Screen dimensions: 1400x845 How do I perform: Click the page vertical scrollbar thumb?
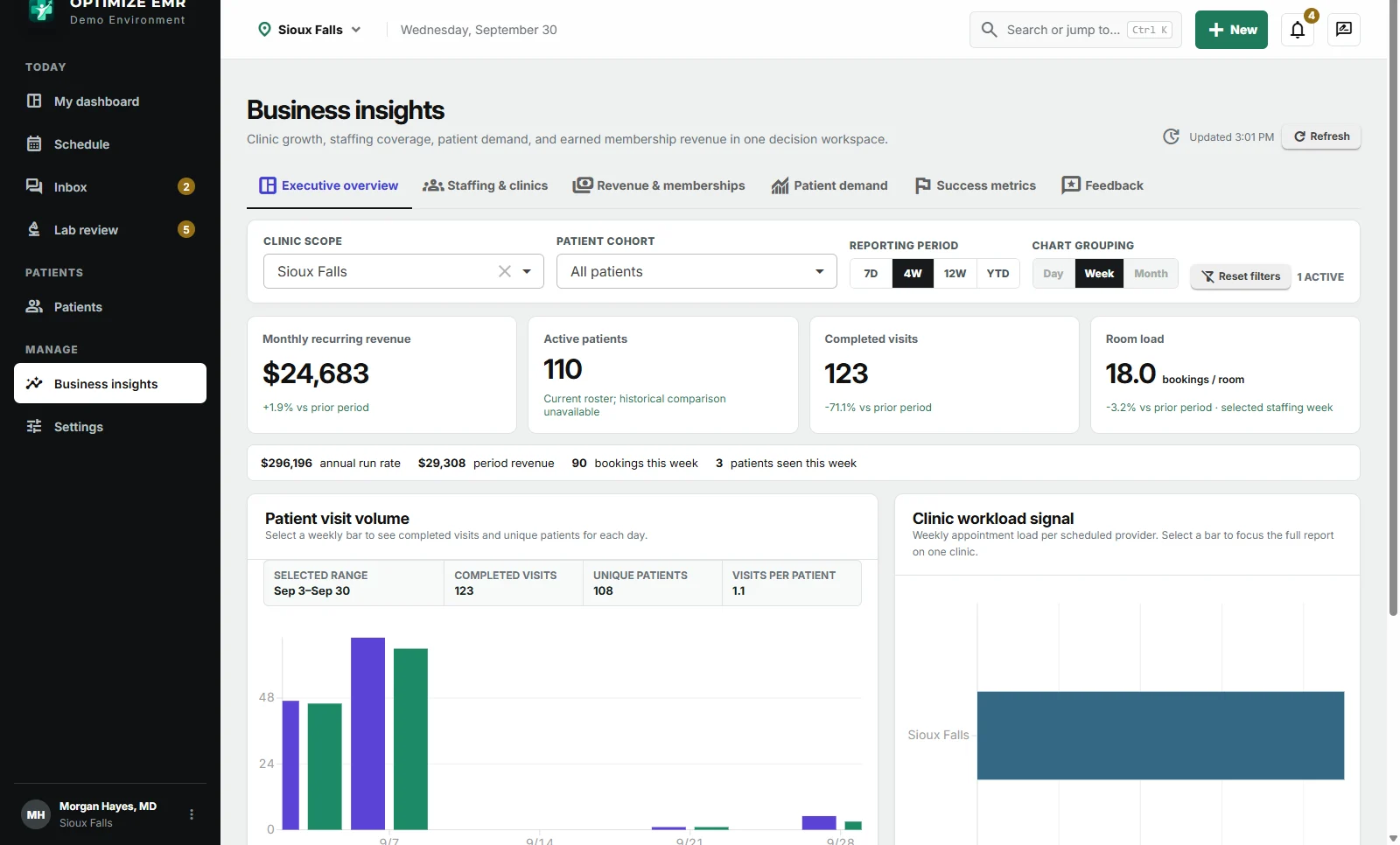point(1393,306)
